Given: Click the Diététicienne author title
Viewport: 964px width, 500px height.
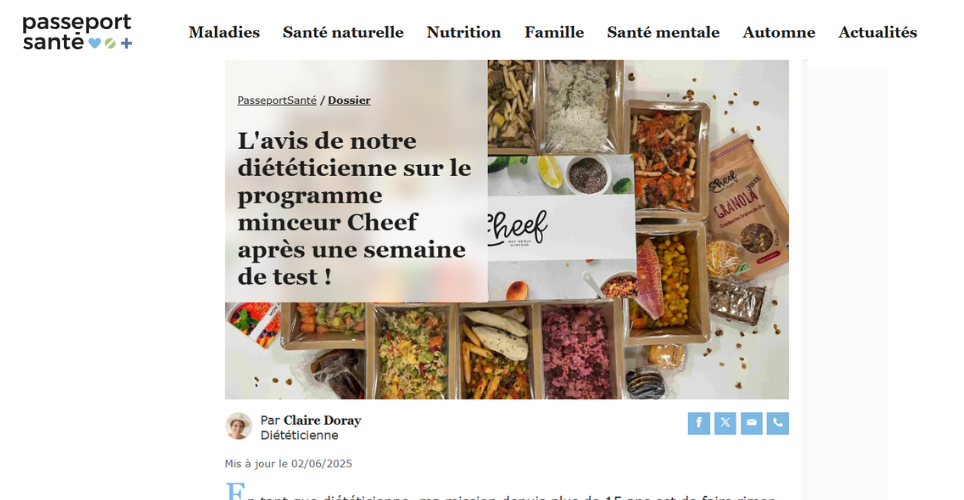Looking at the screenshot, I should click(299, 435).
